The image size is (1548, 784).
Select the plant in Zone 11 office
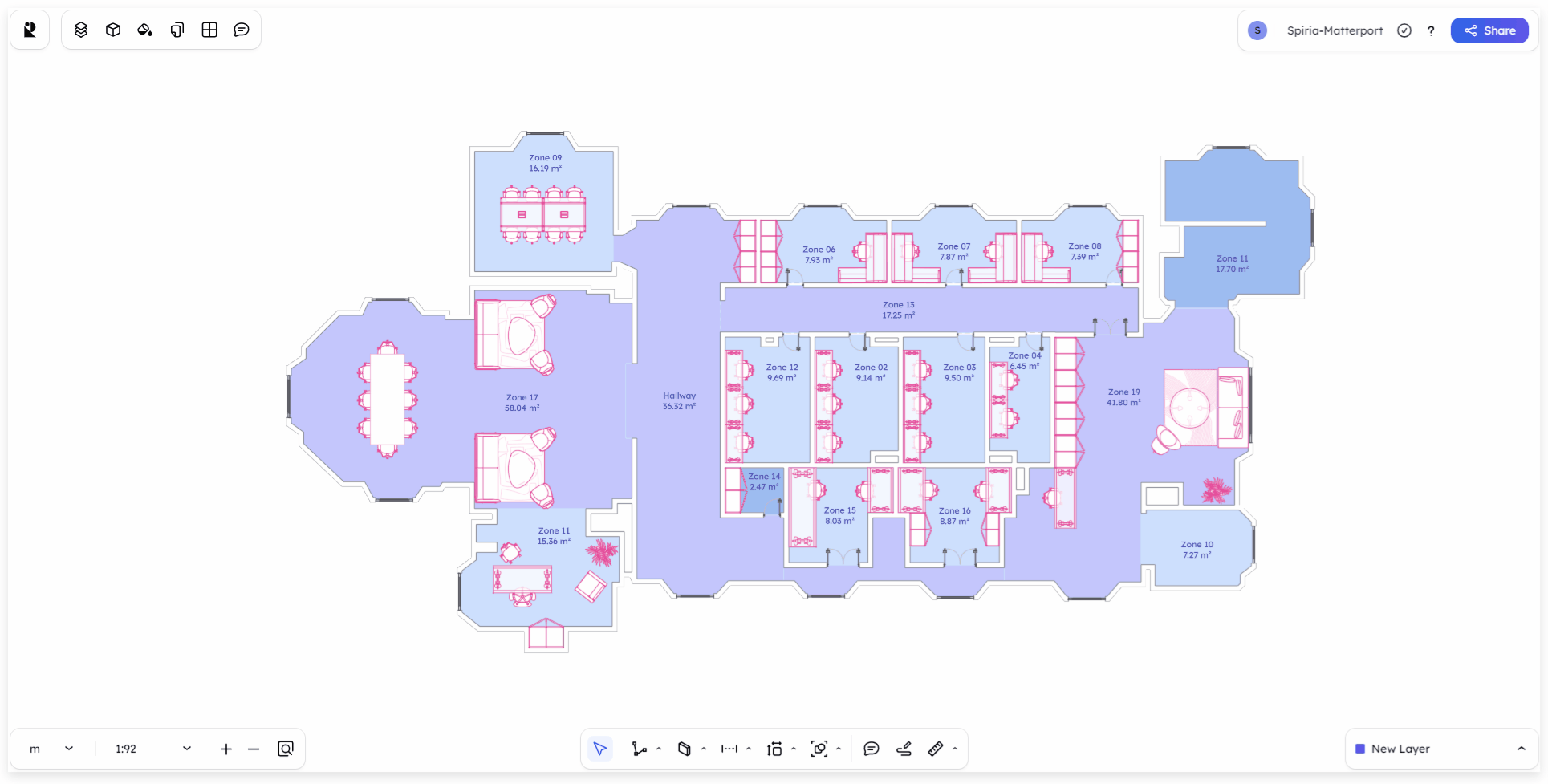(601, 552)
